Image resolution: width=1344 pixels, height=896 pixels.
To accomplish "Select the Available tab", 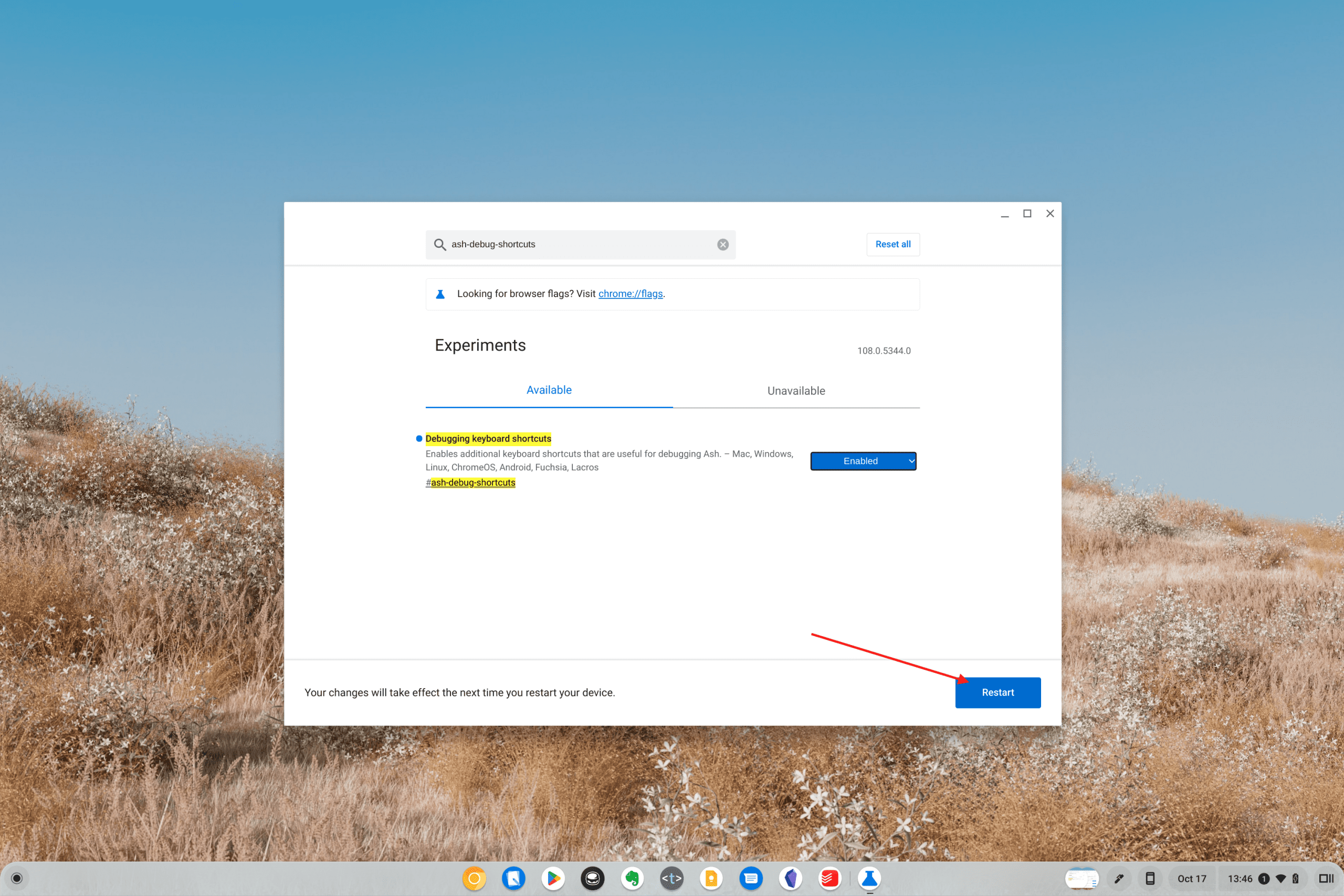I will pyautogui.click(x=549, y=391).
